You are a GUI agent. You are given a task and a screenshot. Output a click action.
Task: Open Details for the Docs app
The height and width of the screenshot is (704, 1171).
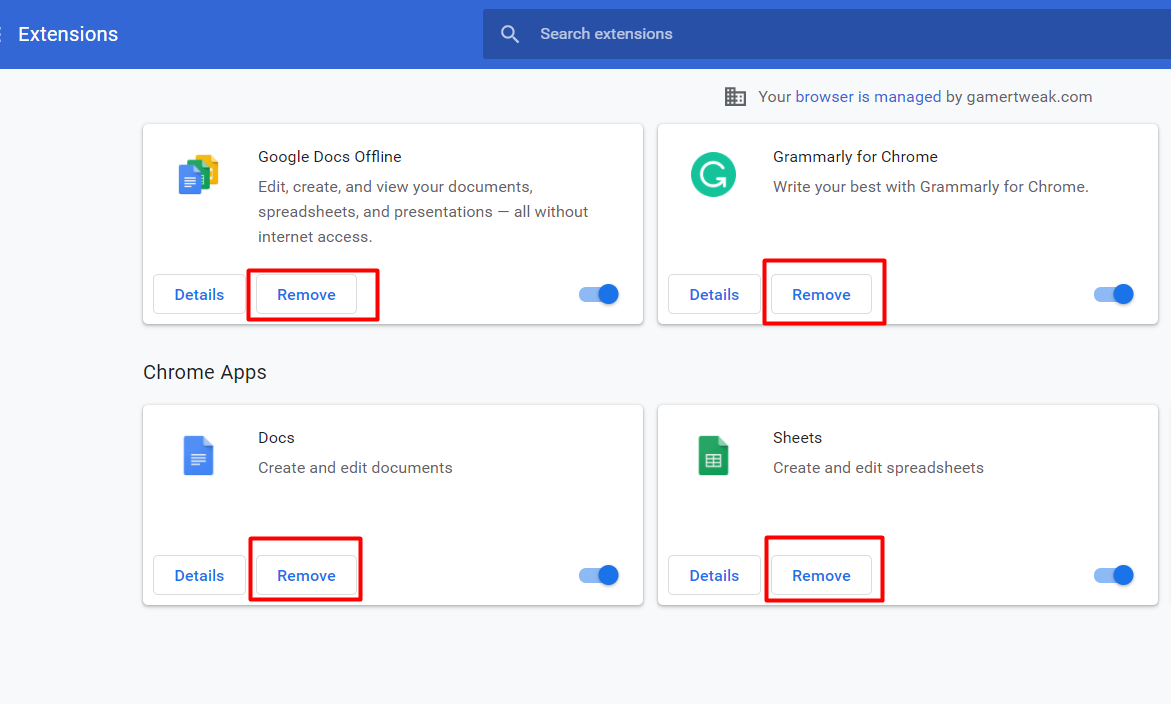[199, 575]
